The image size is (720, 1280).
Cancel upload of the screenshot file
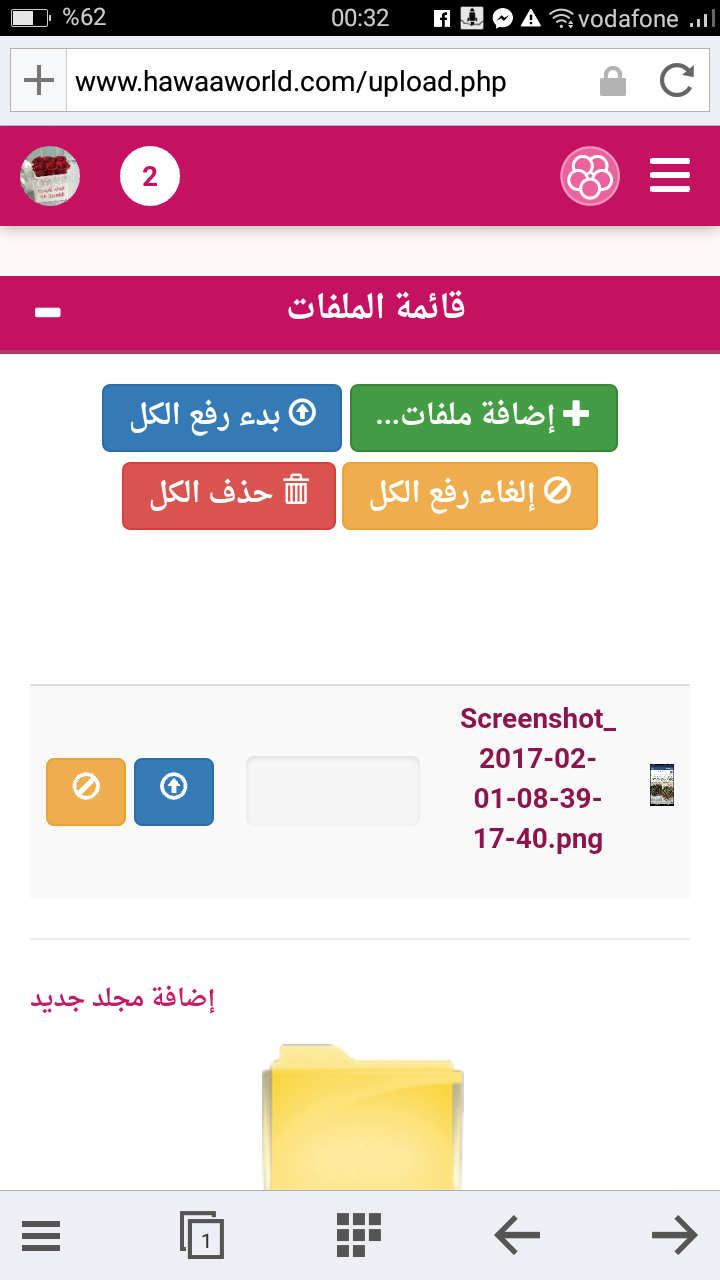pos(86,792)
